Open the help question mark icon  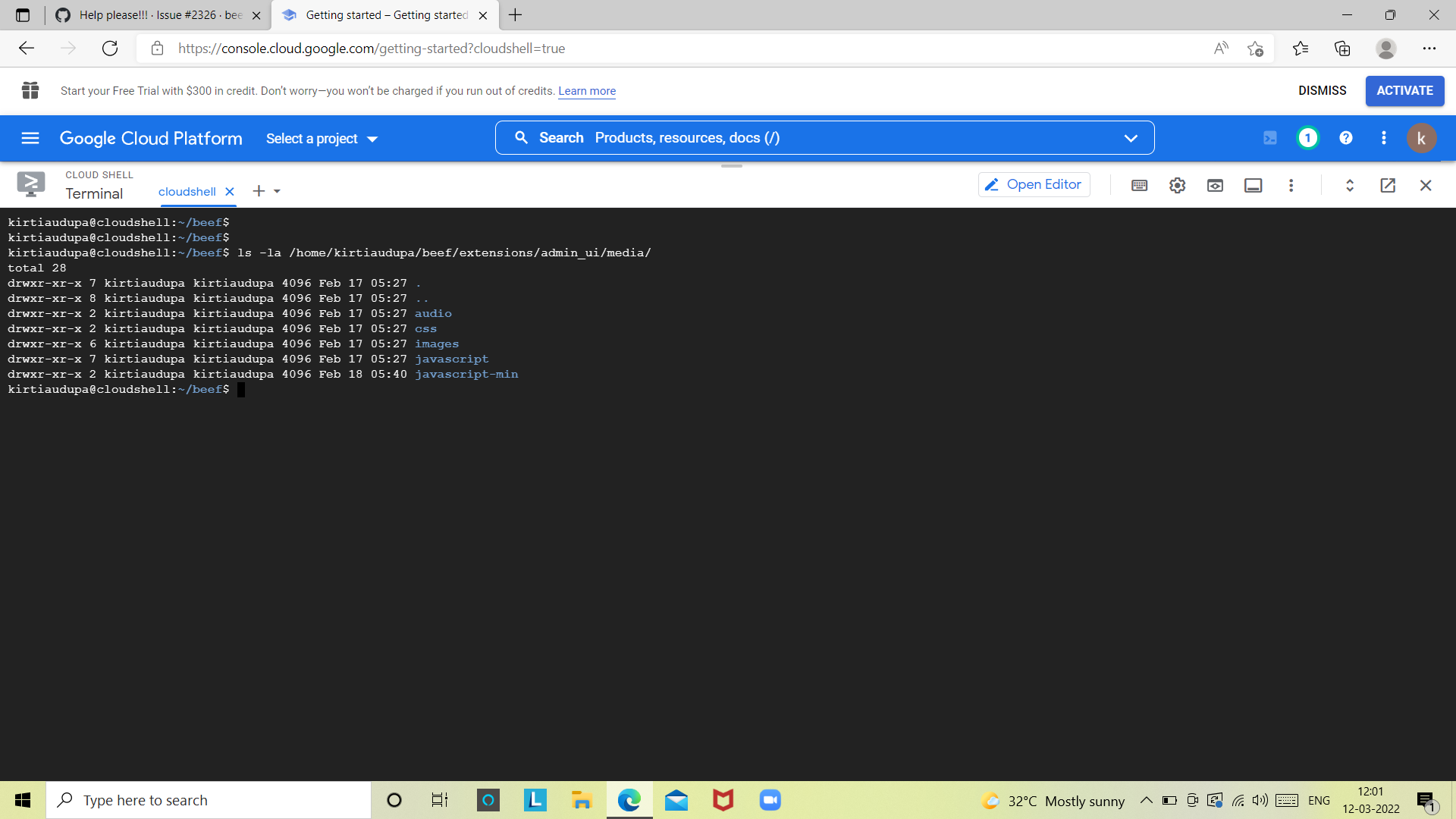coord(1346,138)
